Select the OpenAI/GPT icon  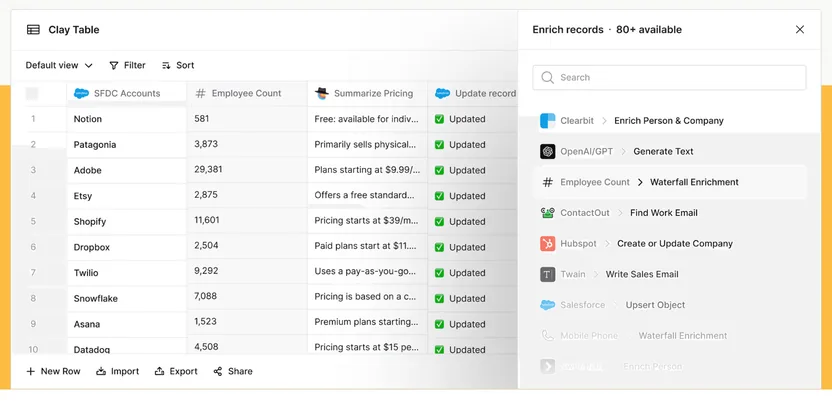tap(547, 152)
